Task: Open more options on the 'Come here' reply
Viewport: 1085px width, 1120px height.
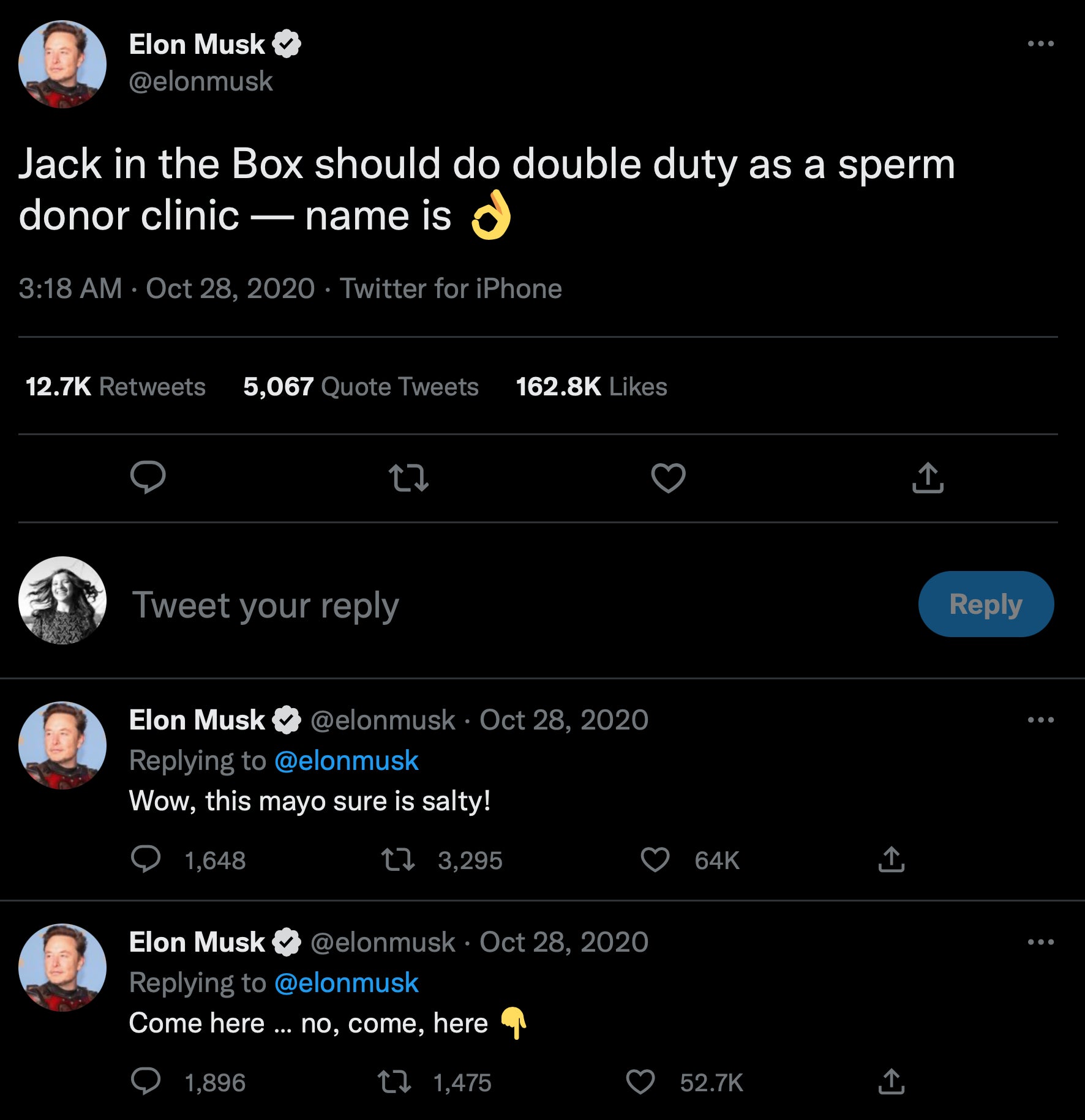Action: (x=1040, y=943)
